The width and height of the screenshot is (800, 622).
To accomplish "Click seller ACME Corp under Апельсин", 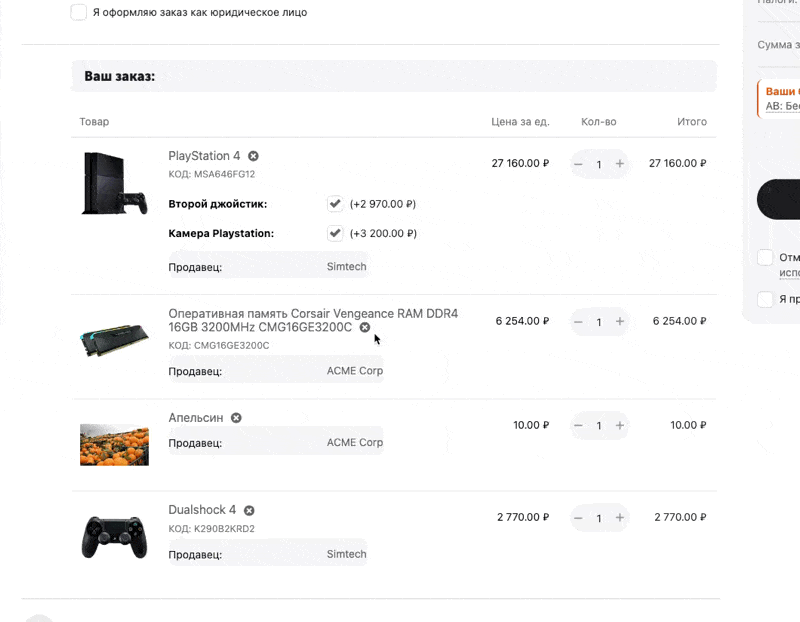I will point(355,442).
